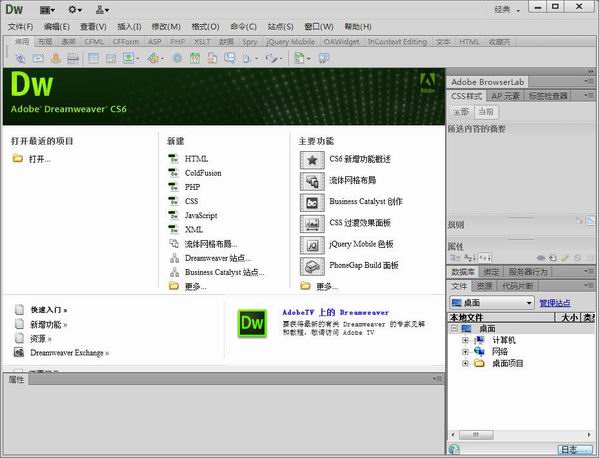Open the 经典 workspace switcher dropdown

click(x=507, y=10)
